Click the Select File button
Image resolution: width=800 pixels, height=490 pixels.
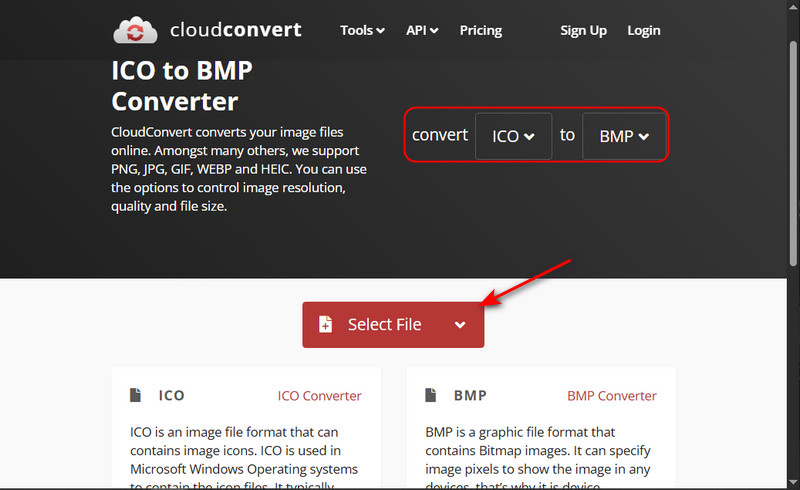click(x=393, y=325)
